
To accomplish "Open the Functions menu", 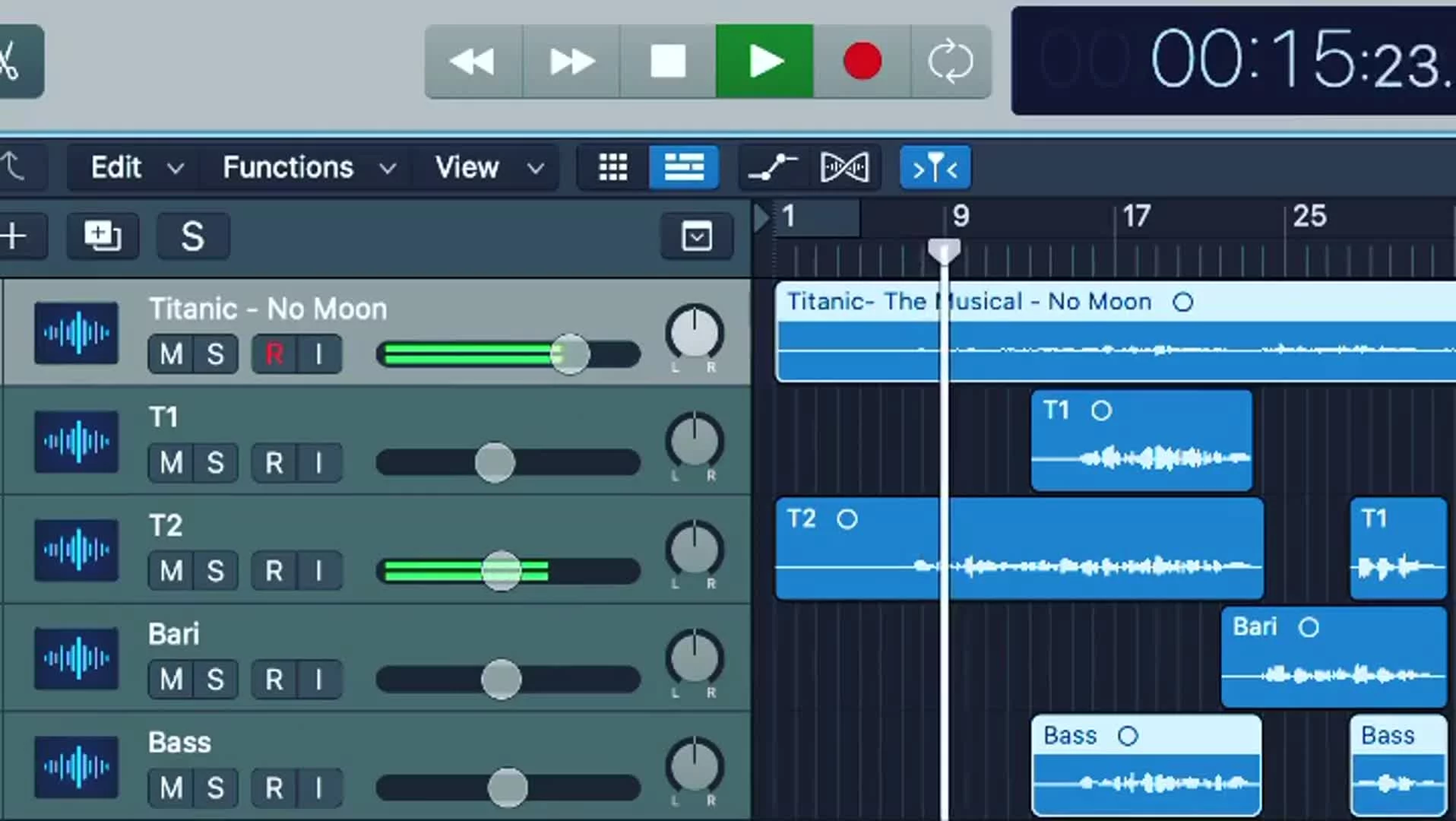I will pyautogui.click(x=307, y=167).
